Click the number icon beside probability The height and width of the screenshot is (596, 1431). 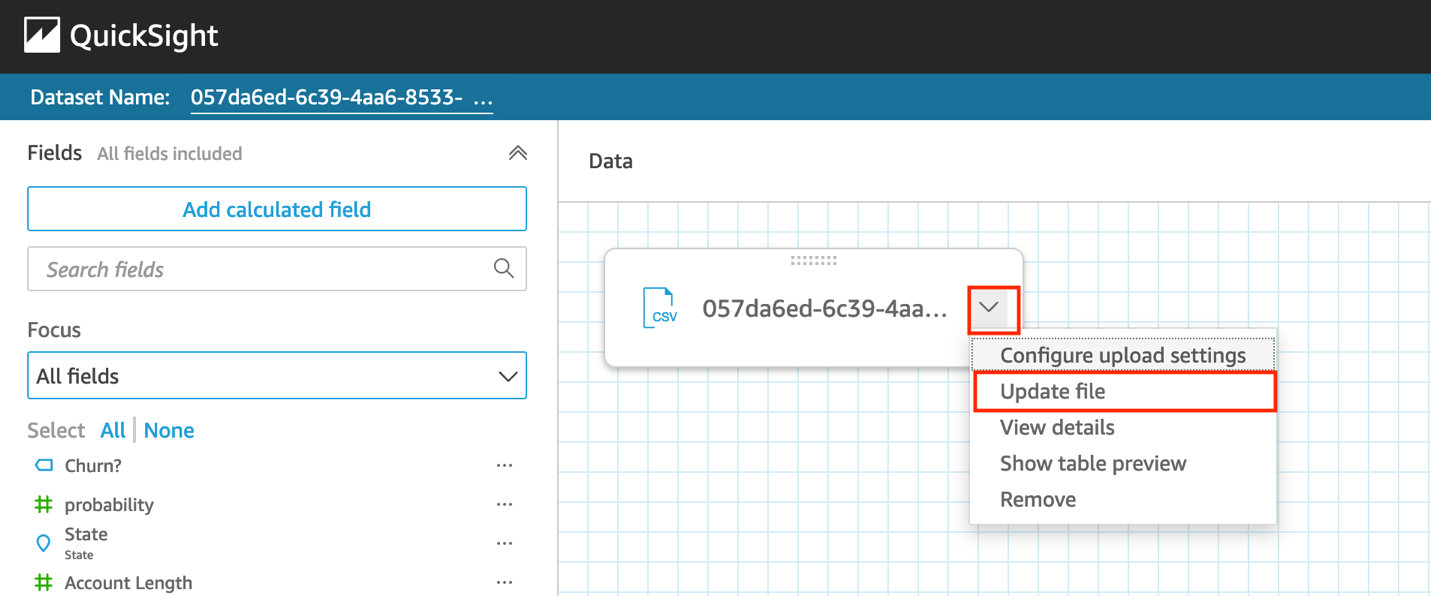pos(43,505)
